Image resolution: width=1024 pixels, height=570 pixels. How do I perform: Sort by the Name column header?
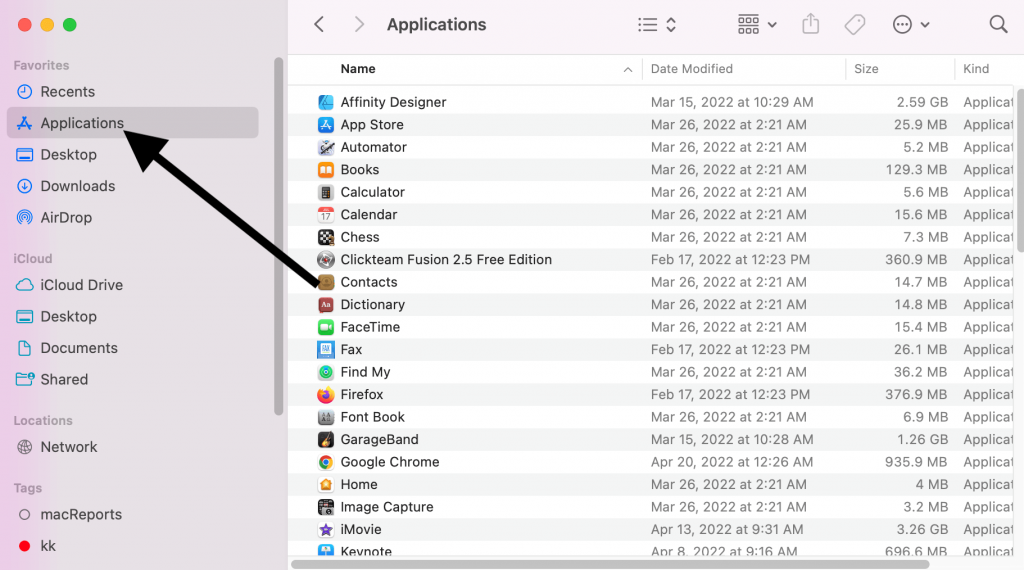tap(358, 69)
